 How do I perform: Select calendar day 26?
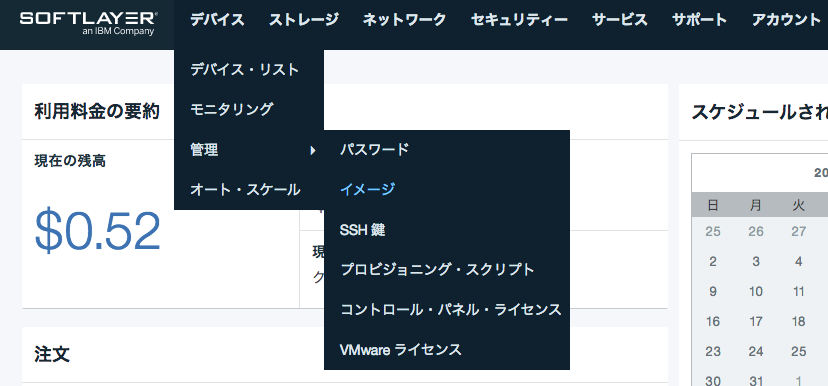point(756,231)
